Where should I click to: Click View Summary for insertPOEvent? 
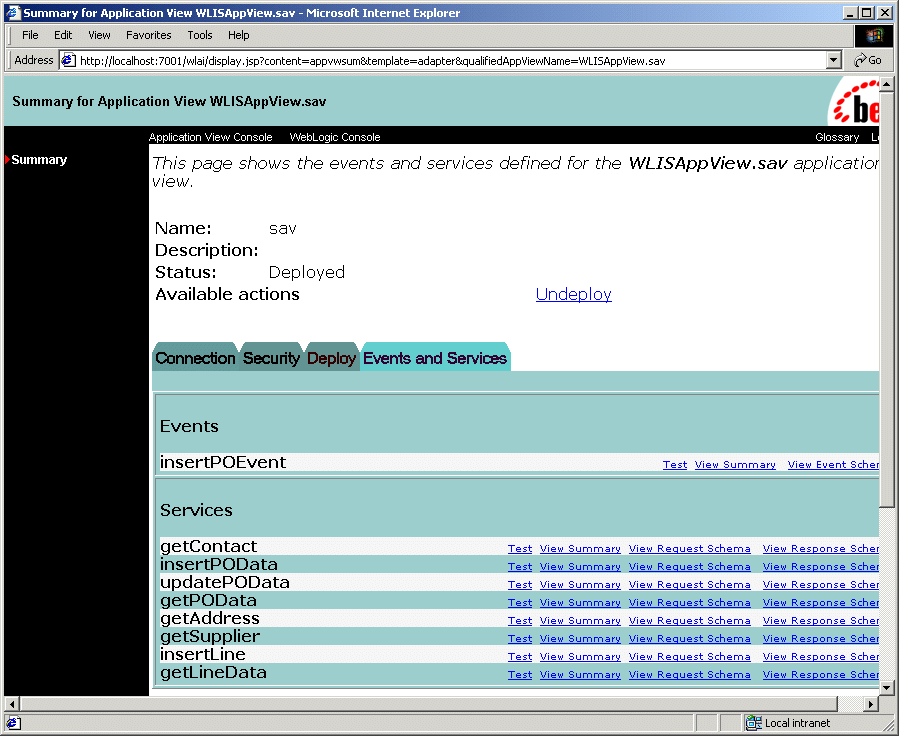pyautogui.click(x=735, y=464)
